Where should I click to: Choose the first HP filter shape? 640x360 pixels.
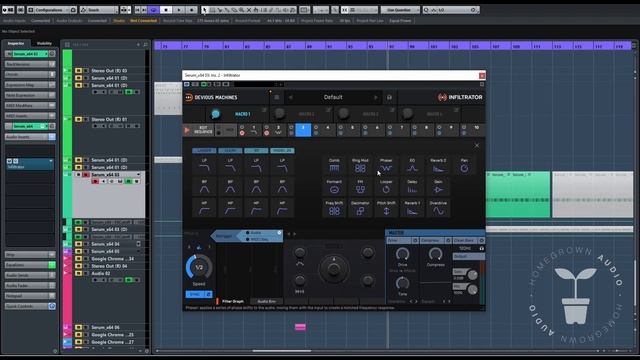[x=204, y=208]
